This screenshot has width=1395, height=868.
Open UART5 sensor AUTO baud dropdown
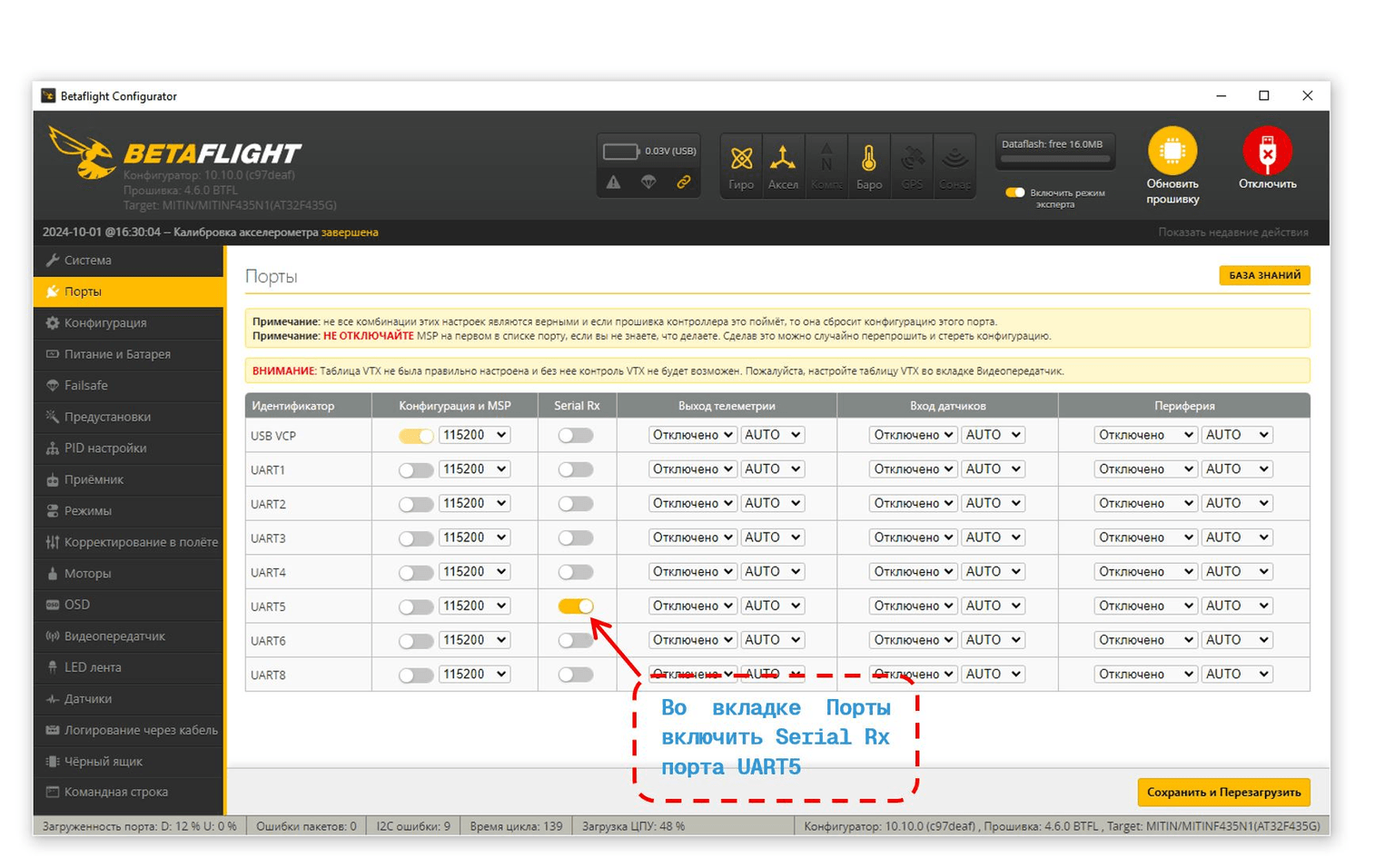[x=994, y=606]
